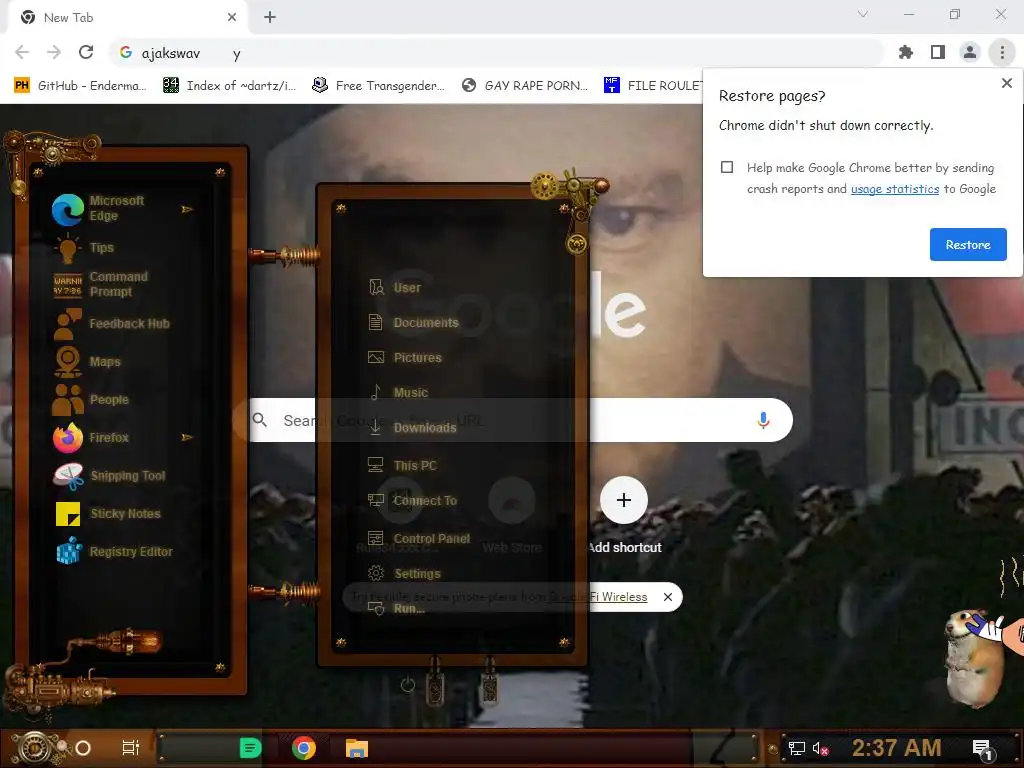Open Snipping Tool from start menu
The height and width of the screenshot is (768, 1024).
pyautogui.click(x=111, y=475)
